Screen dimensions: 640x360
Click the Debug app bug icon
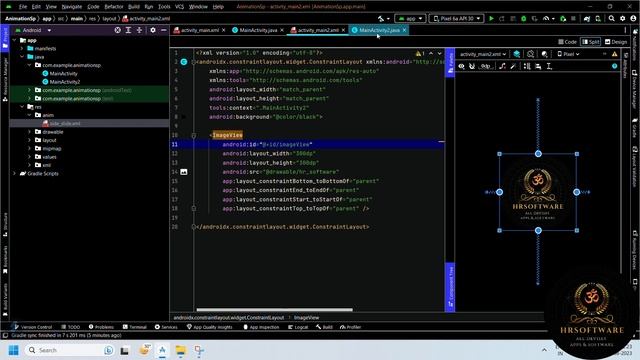[x=524, y=18]
